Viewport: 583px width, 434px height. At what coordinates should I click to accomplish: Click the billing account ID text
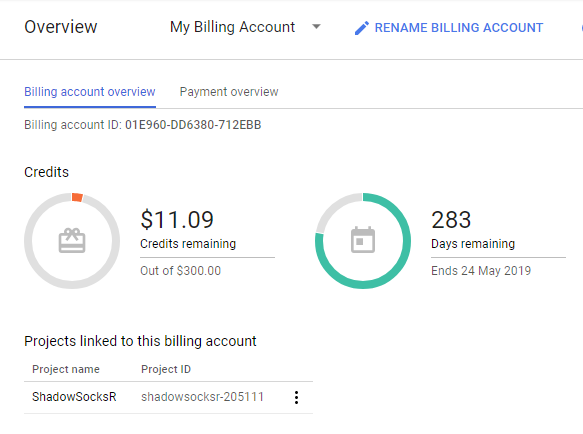tap(143, 125)
